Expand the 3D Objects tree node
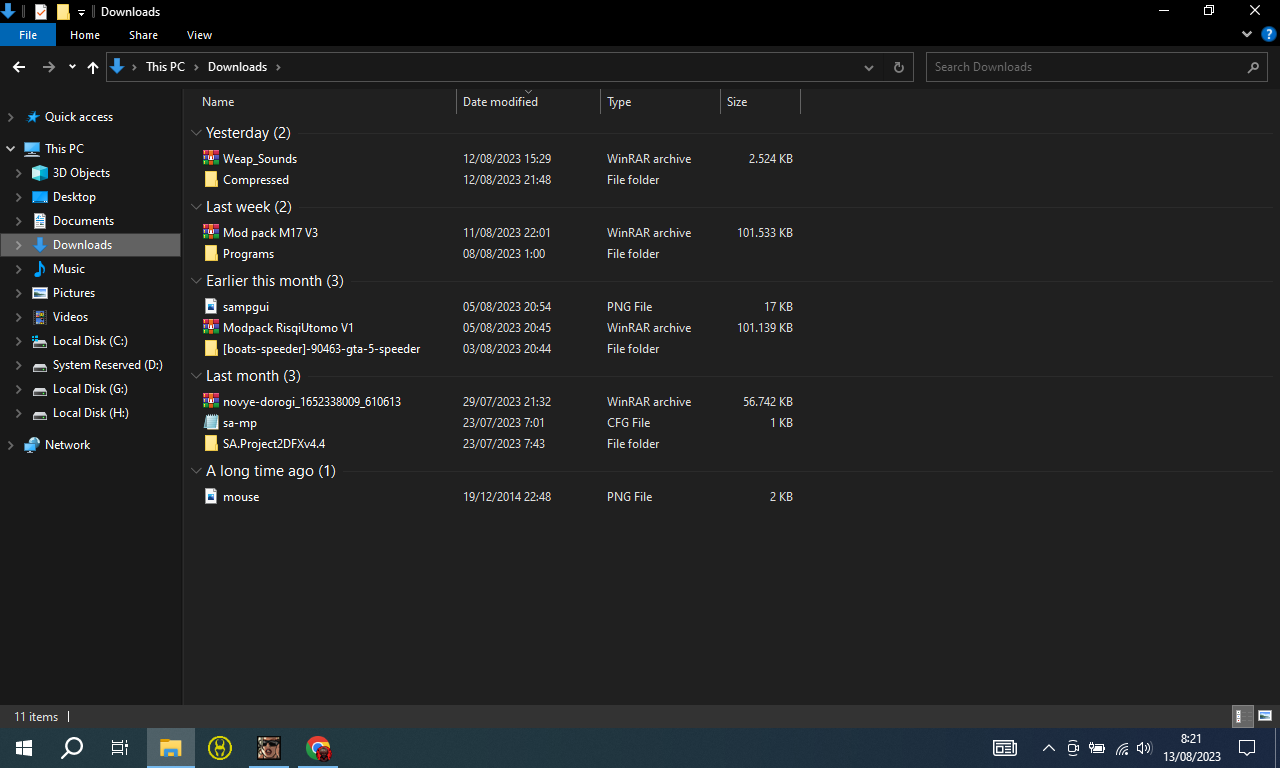This screenshot has height=768, width=1280. (x=18, y=173)
